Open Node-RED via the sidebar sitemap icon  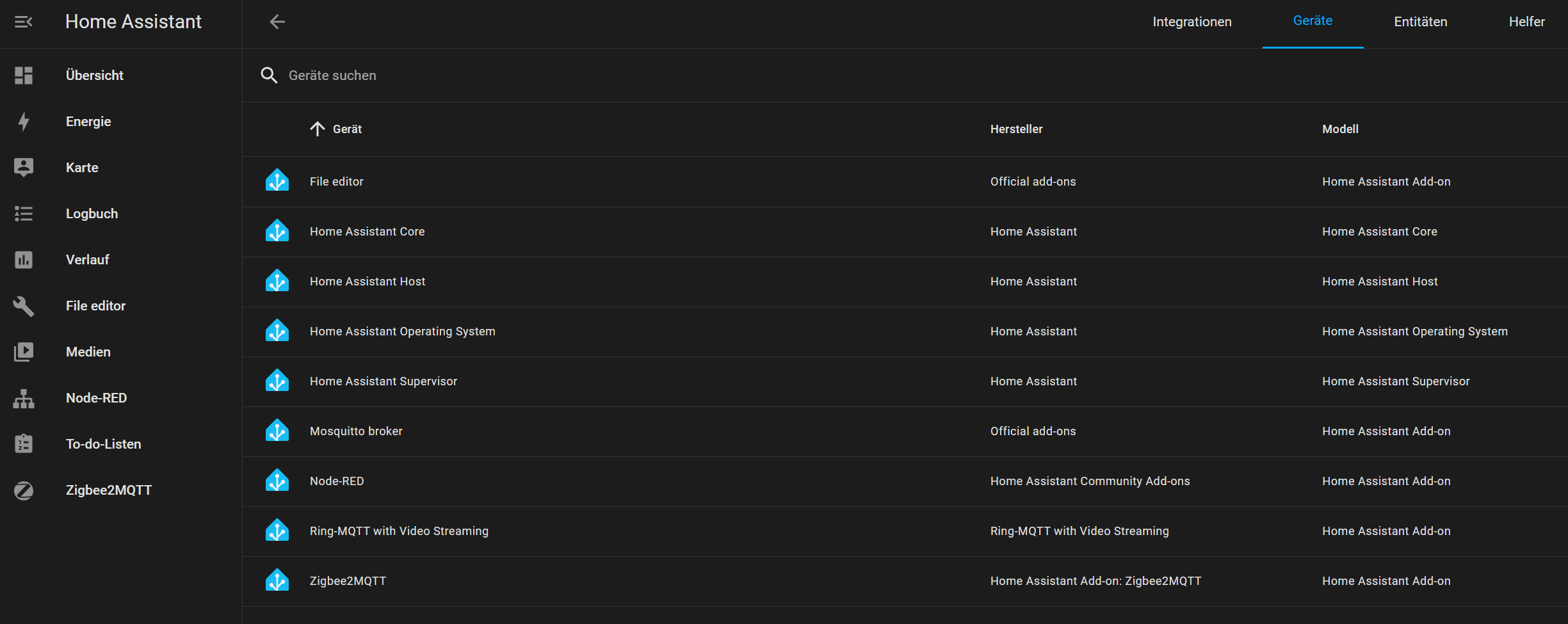(24, 398)
